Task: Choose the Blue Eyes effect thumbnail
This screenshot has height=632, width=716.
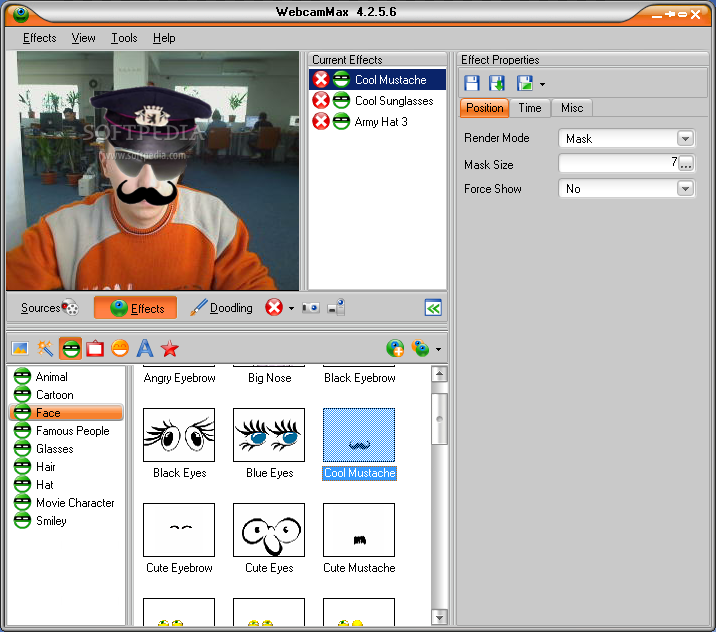Action: (x=269, y=435)
